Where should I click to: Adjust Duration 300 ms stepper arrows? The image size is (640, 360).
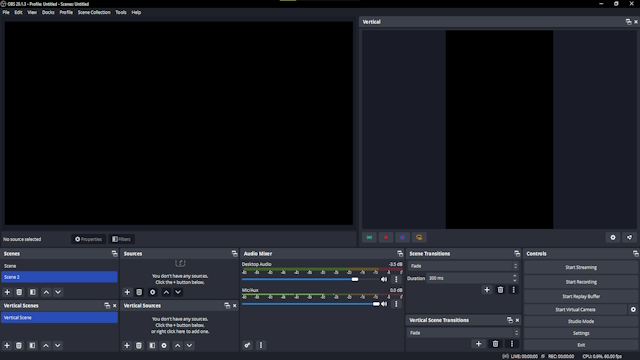tap(515, 278)
